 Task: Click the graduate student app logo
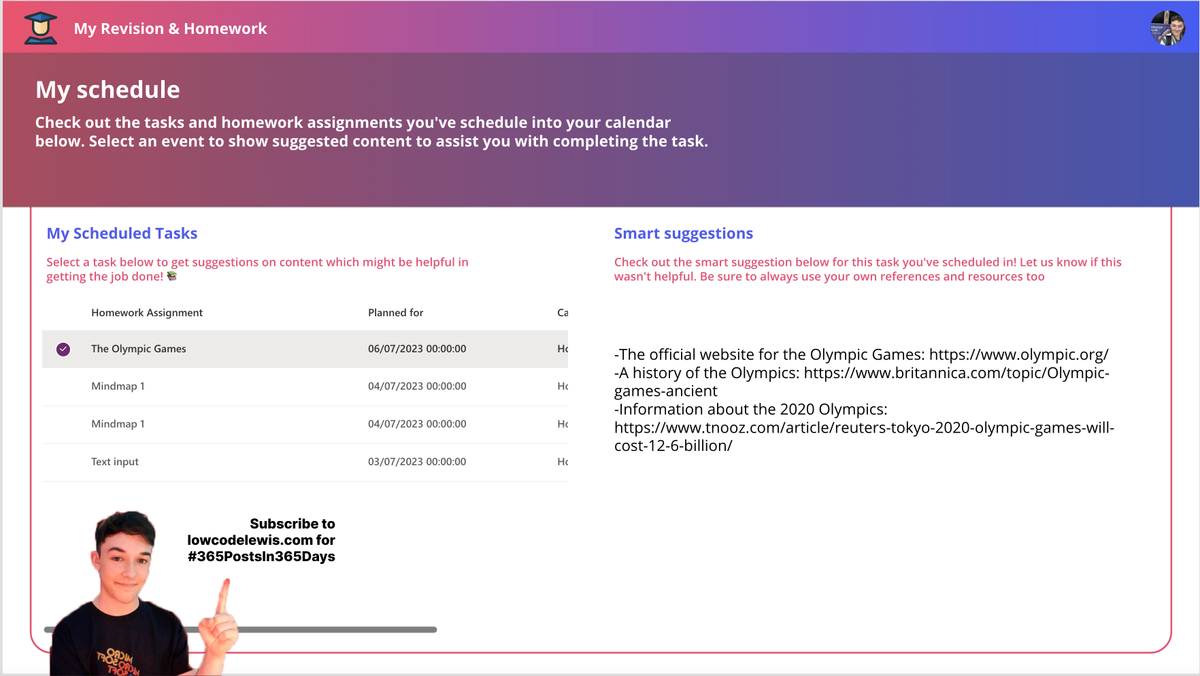40,28
